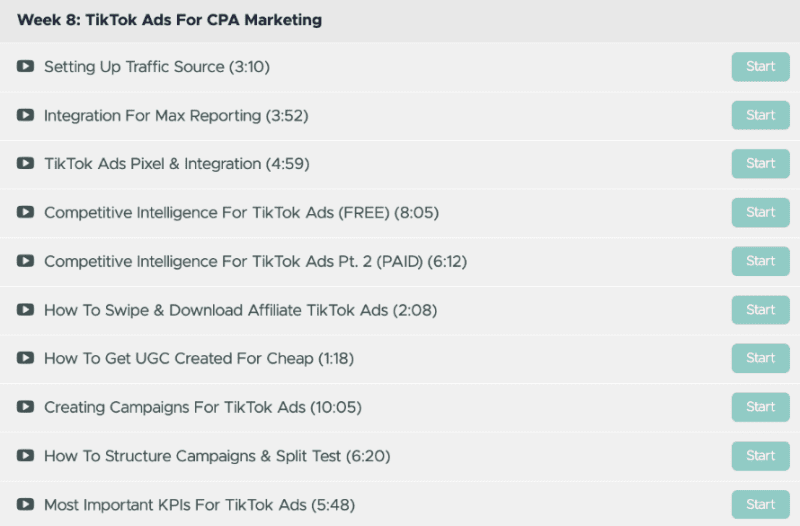Viewport: 800px width, 526px height.
Task: Click video icon beside How To Get UGC Created
Action: coord(25,358)
